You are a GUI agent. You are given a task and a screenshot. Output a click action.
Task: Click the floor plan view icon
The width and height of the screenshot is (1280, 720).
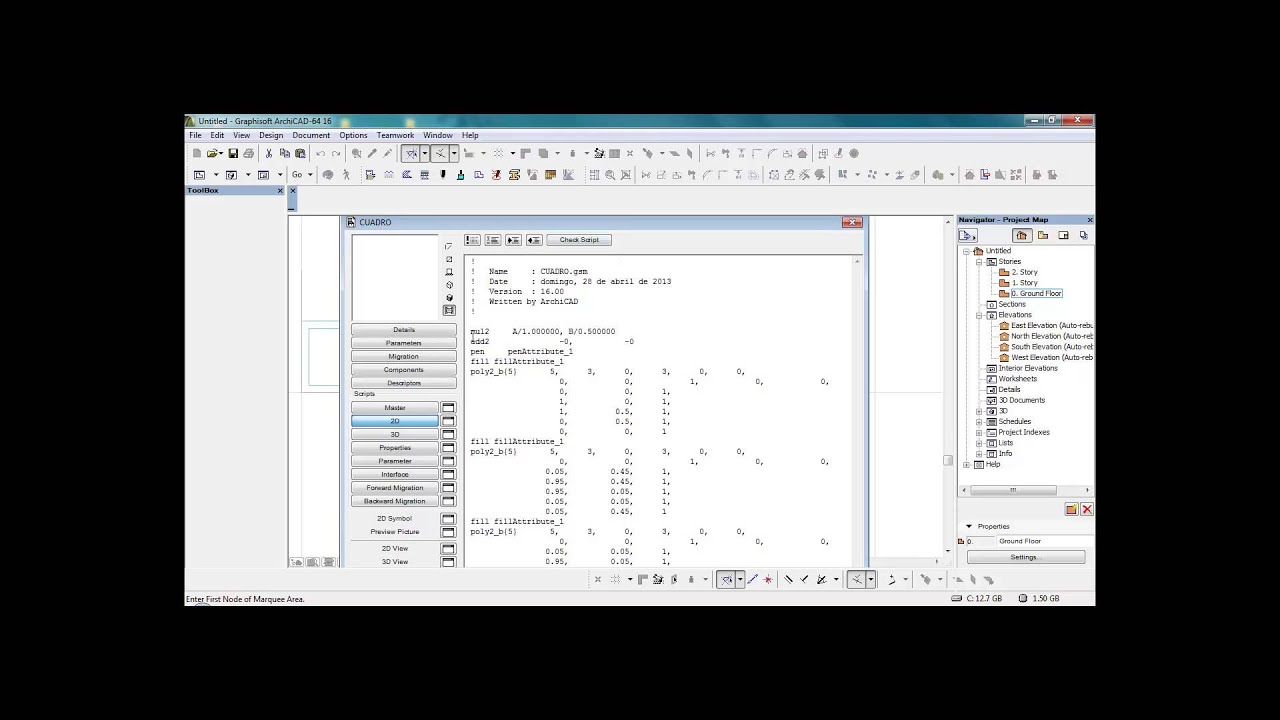[199, 175]
